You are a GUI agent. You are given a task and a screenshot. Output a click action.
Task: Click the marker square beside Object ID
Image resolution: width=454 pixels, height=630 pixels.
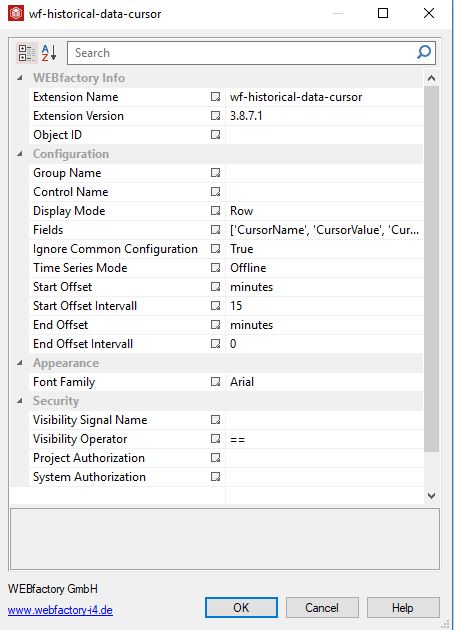(215, 135)
